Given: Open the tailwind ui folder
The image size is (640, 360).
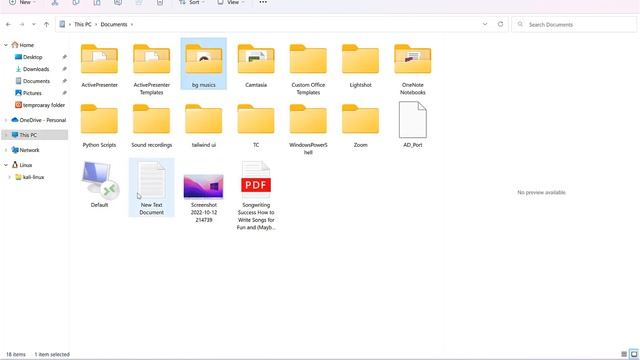Looking at the screenshot, I should click(x=204, y=126).
